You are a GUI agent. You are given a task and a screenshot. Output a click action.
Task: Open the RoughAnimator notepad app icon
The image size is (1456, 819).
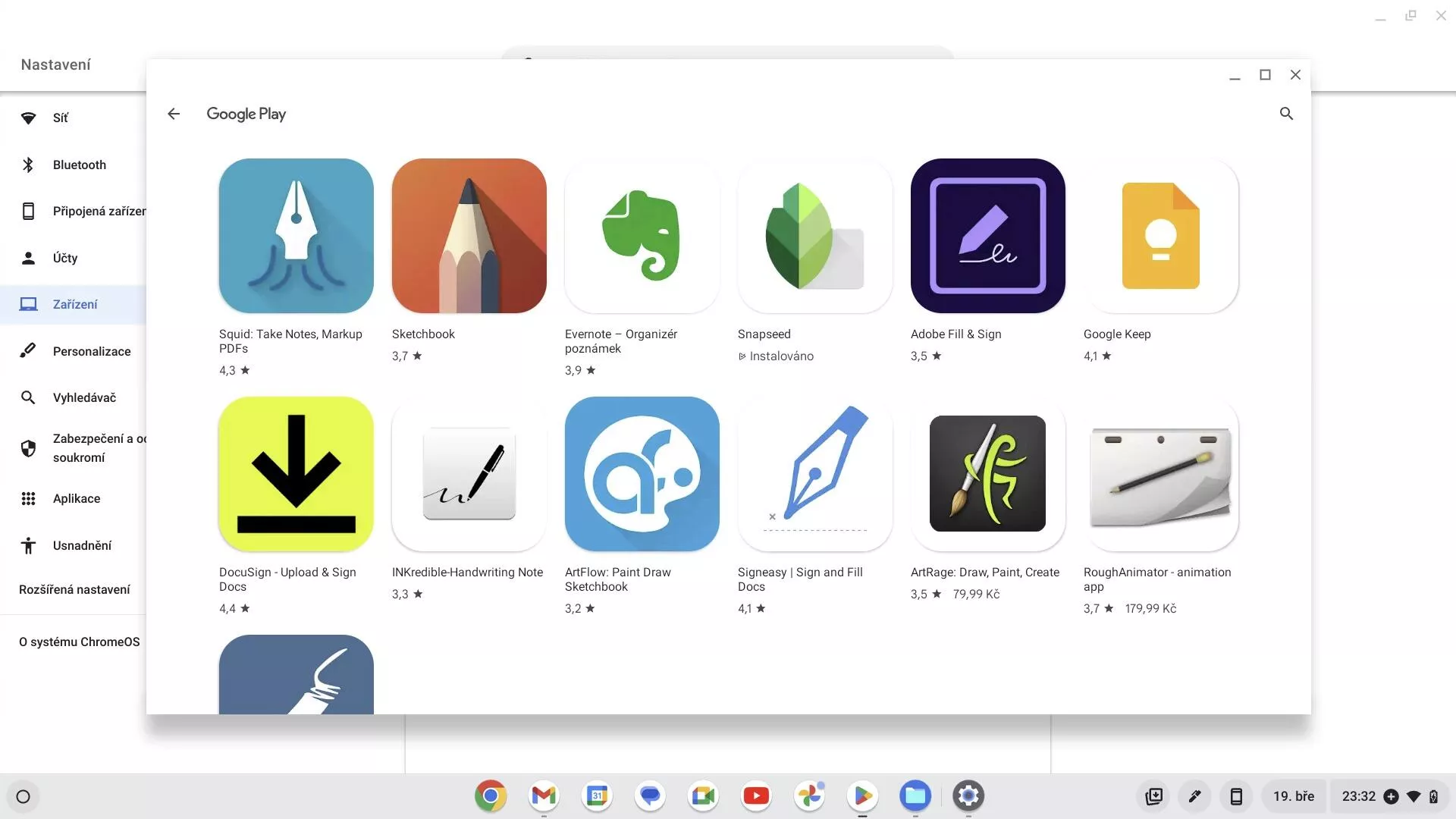(x=1160, y=474)
